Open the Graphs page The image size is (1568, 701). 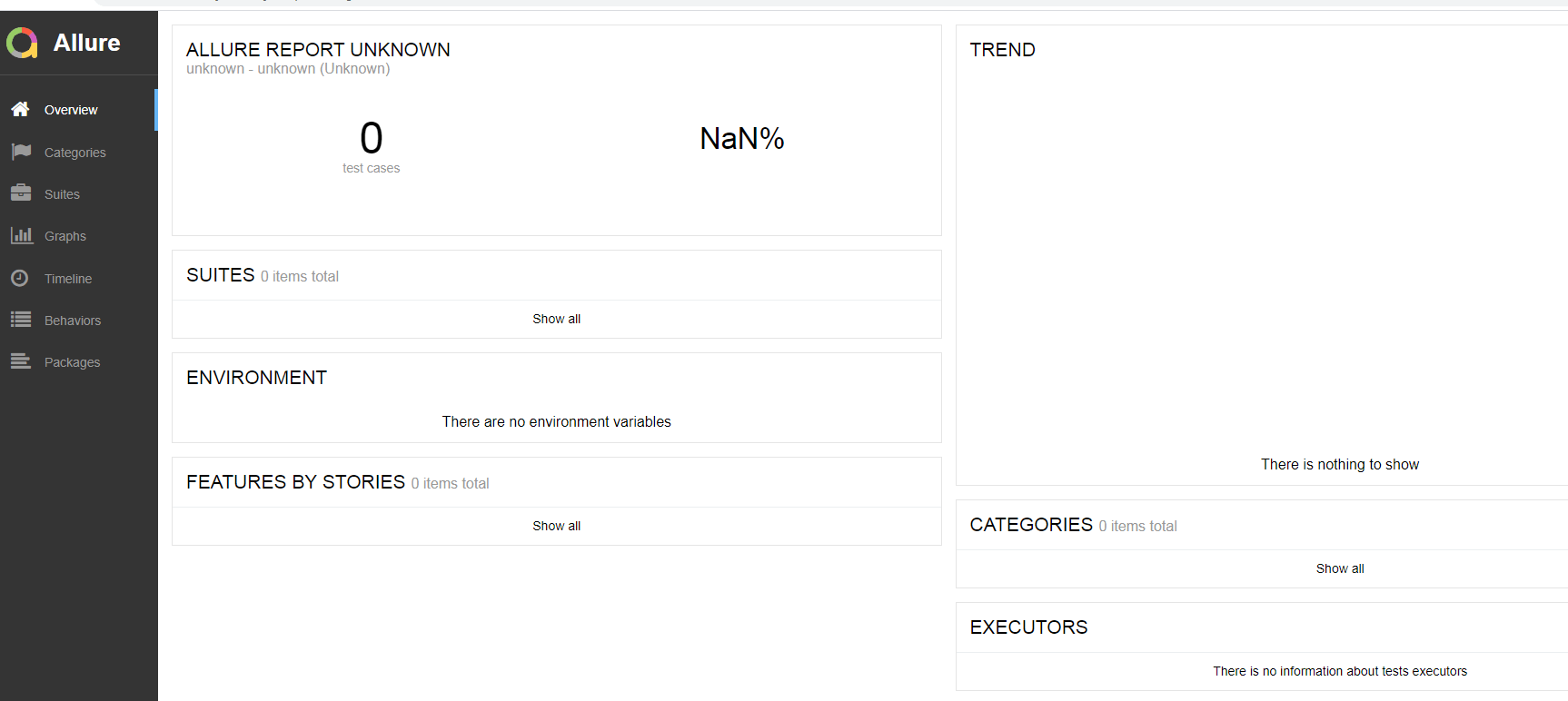(x=79, y=236)
